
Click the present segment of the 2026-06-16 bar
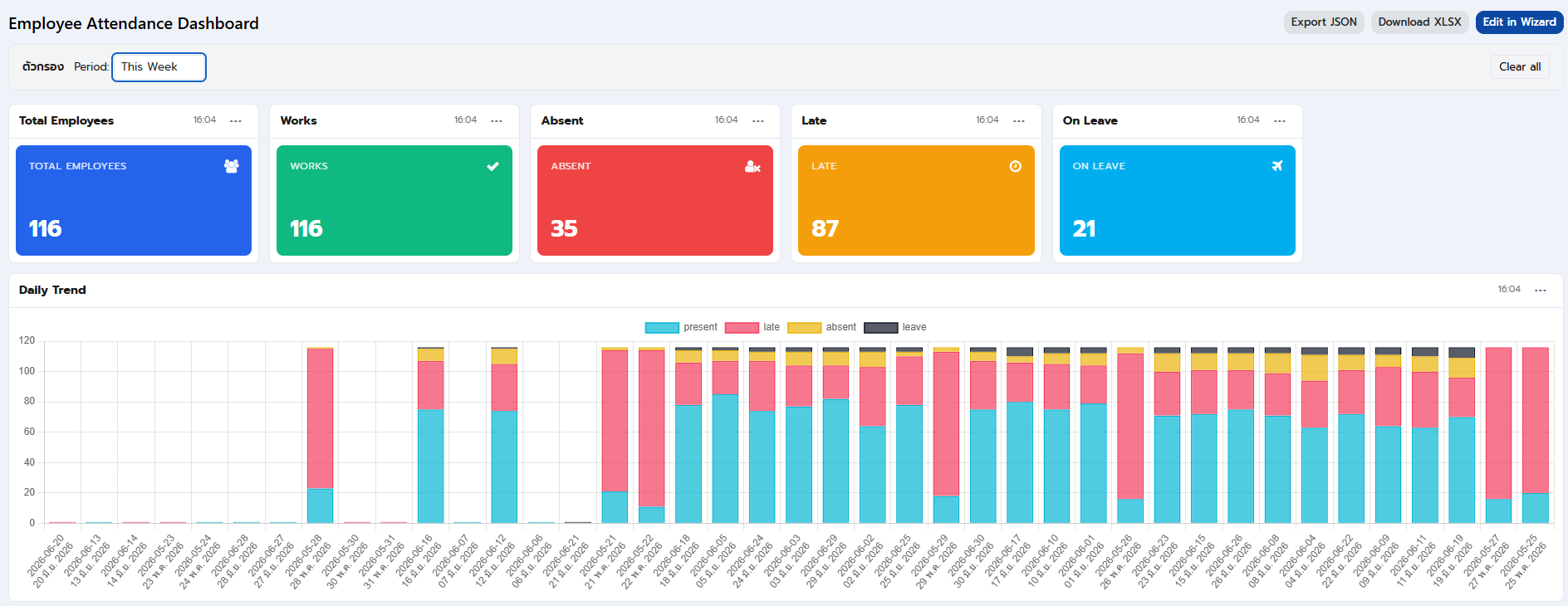click(x=431, y=467)
